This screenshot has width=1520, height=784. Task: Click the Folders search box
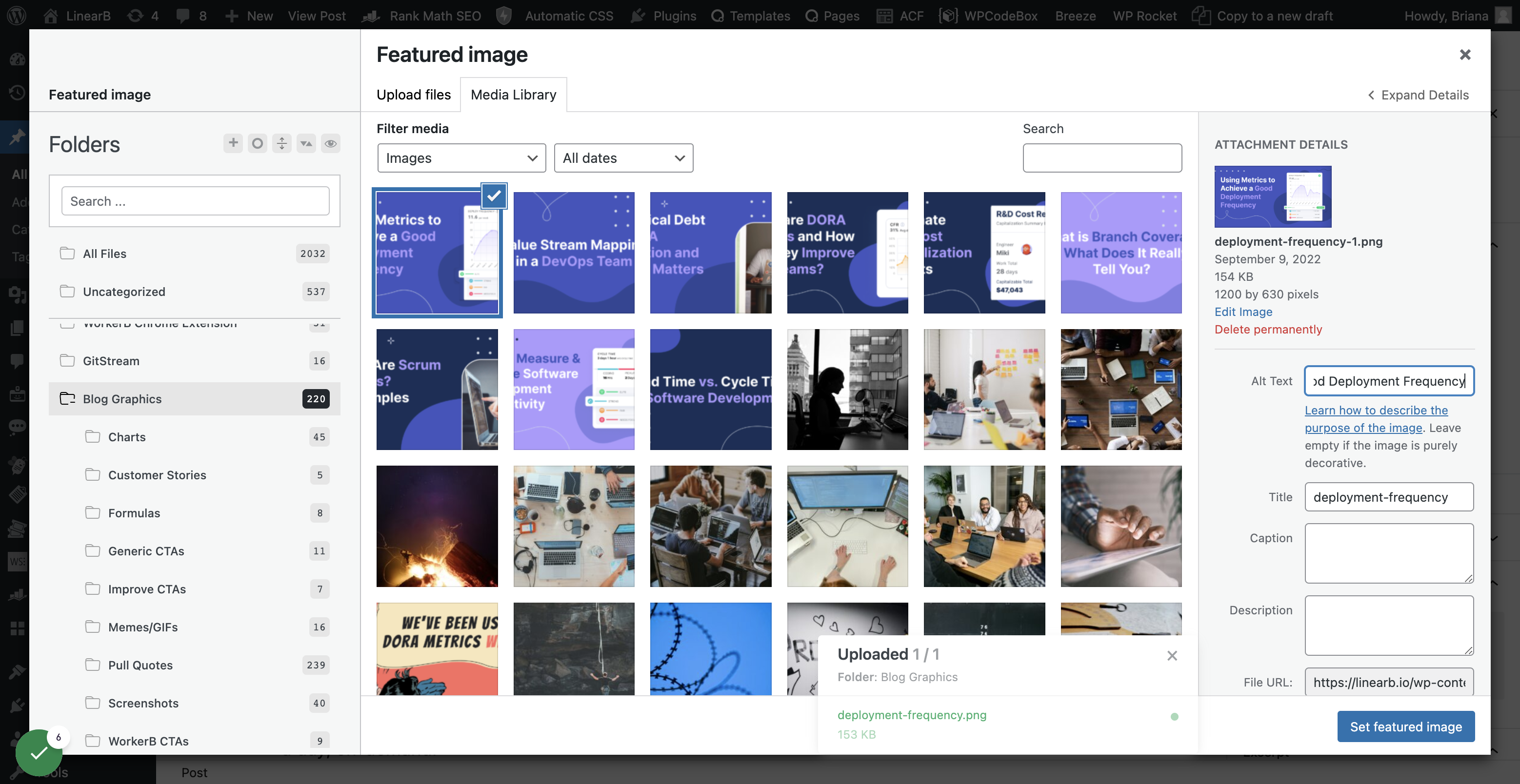(x=195, y=201)
